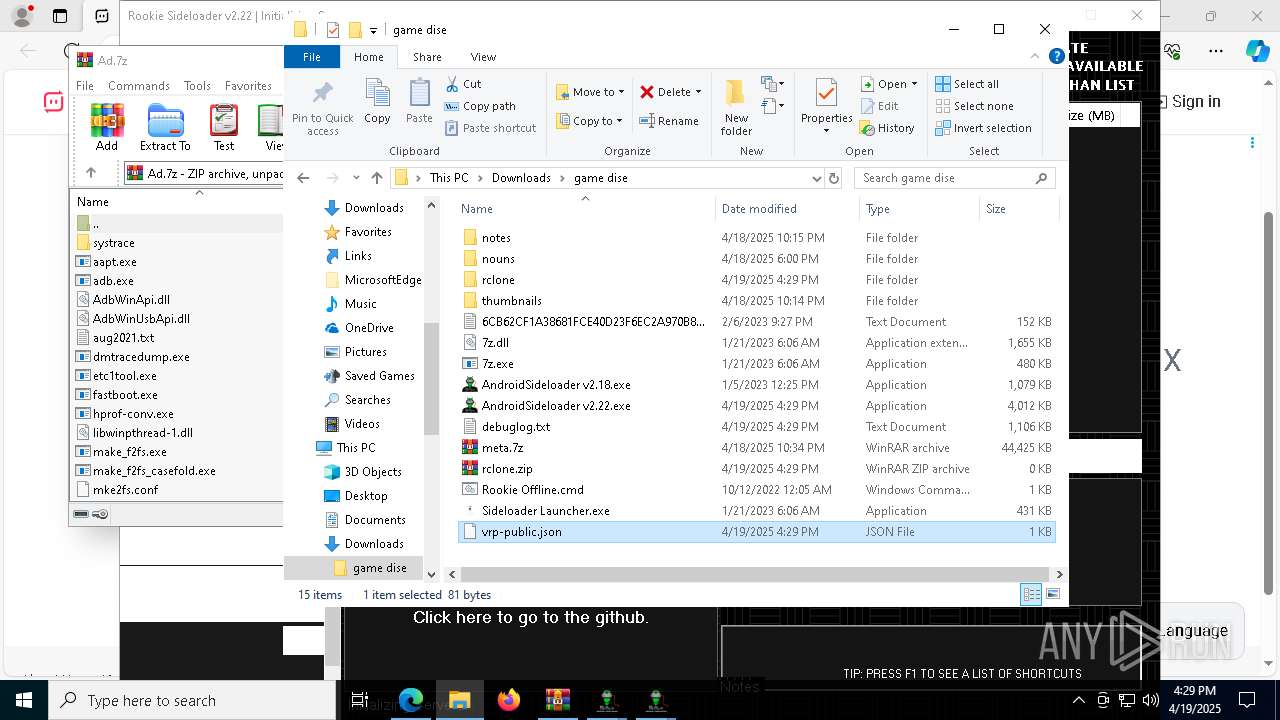The image size is (1280, 720).
Task: Open WinRAR taskbar icon
Action: pos(558,700)
